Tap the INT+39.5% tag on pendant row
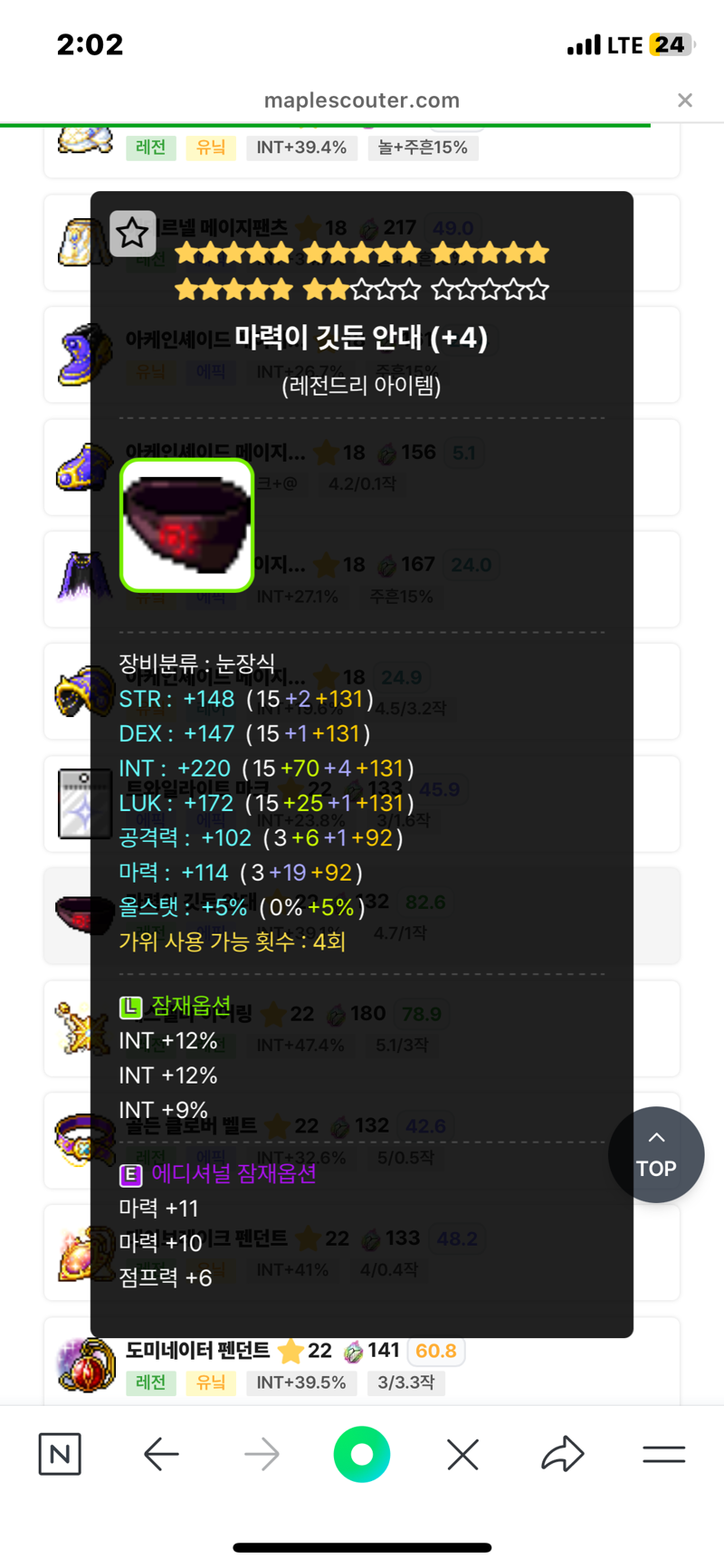 point(301,1382)
